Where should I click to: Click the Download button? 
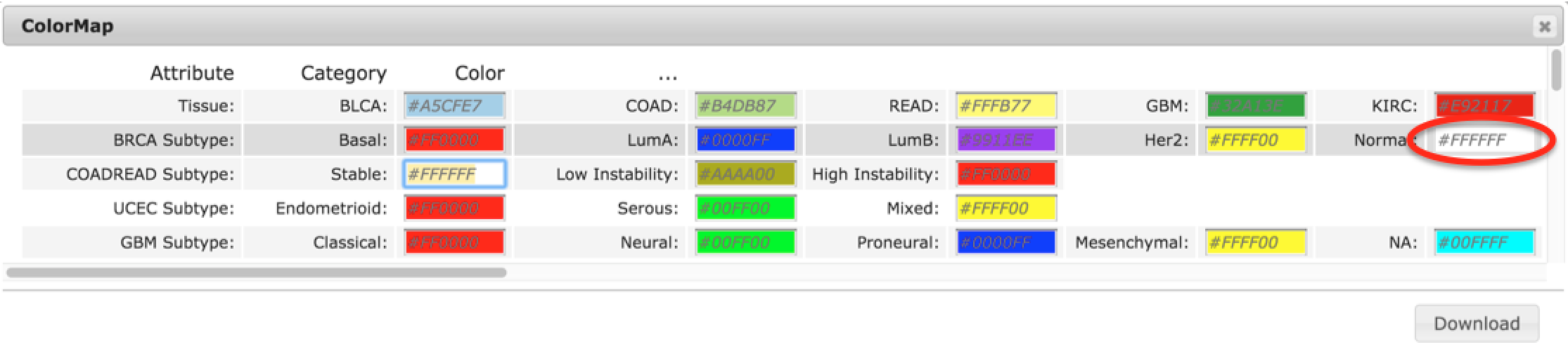tap(1476, 323)
